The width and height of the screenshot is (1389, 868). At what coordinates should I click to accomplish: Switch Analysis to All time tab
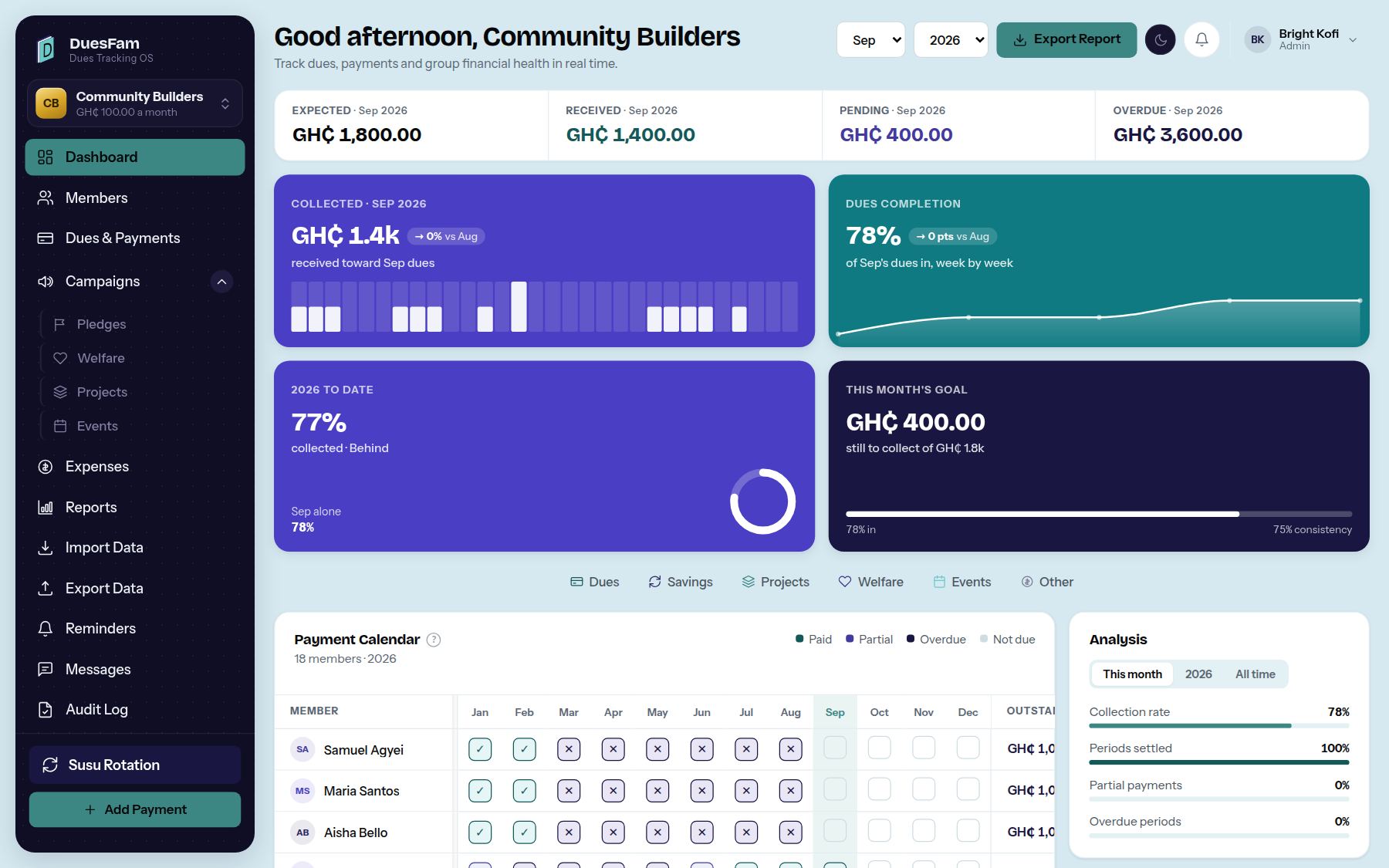pyautogui.click(x=1255, y=674)
